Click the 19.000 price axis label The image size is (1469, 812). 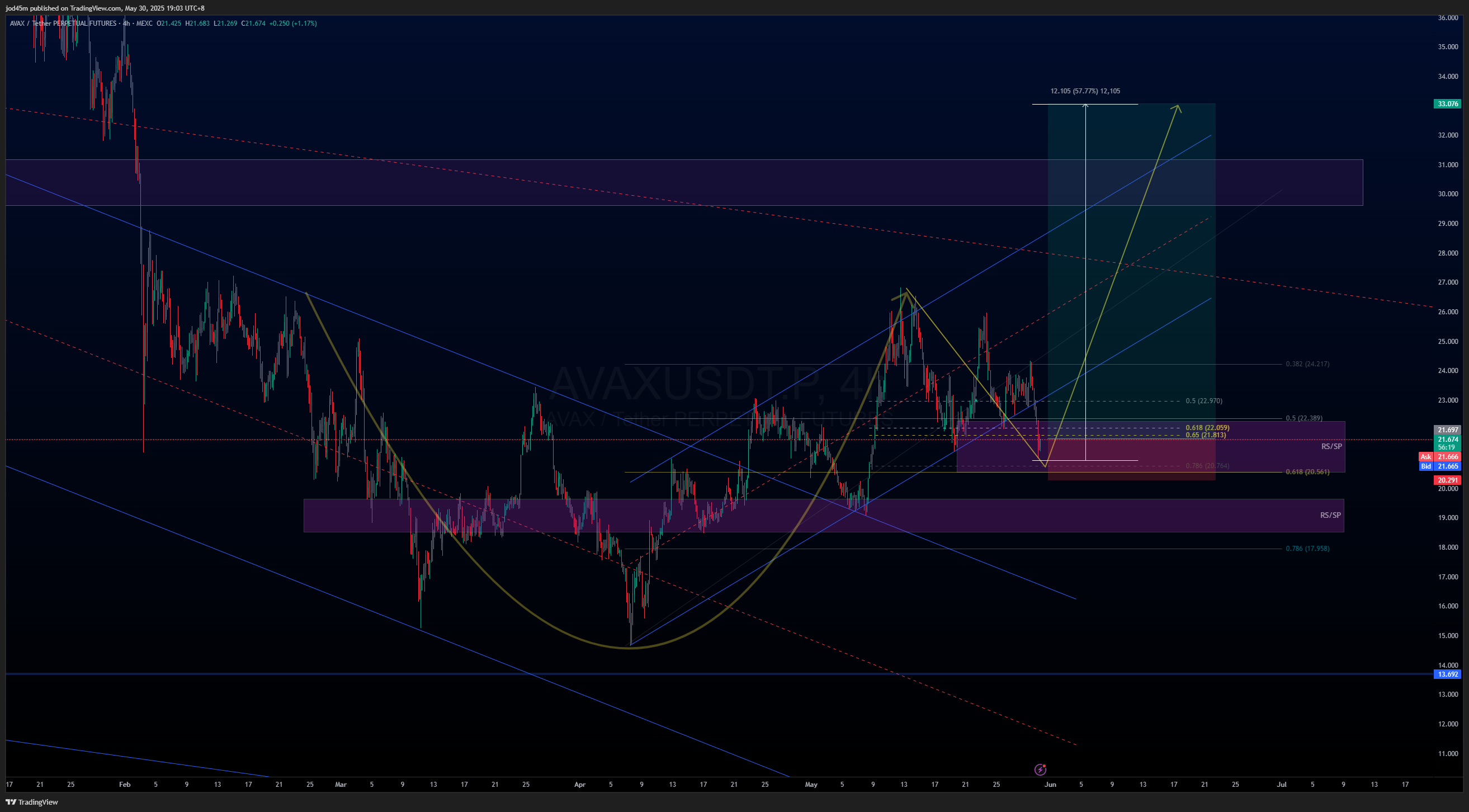[1448, 518]
